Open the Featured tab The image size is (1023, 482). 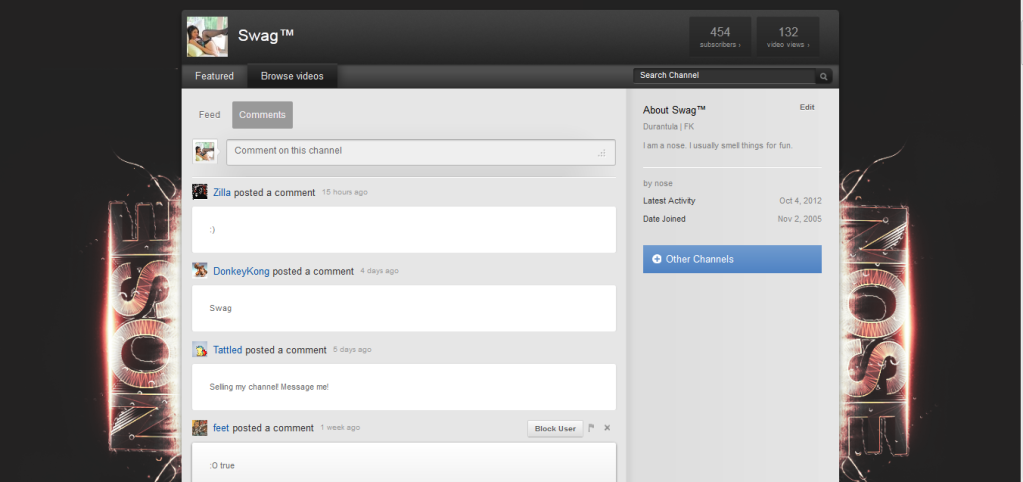[x=214, y=76]
